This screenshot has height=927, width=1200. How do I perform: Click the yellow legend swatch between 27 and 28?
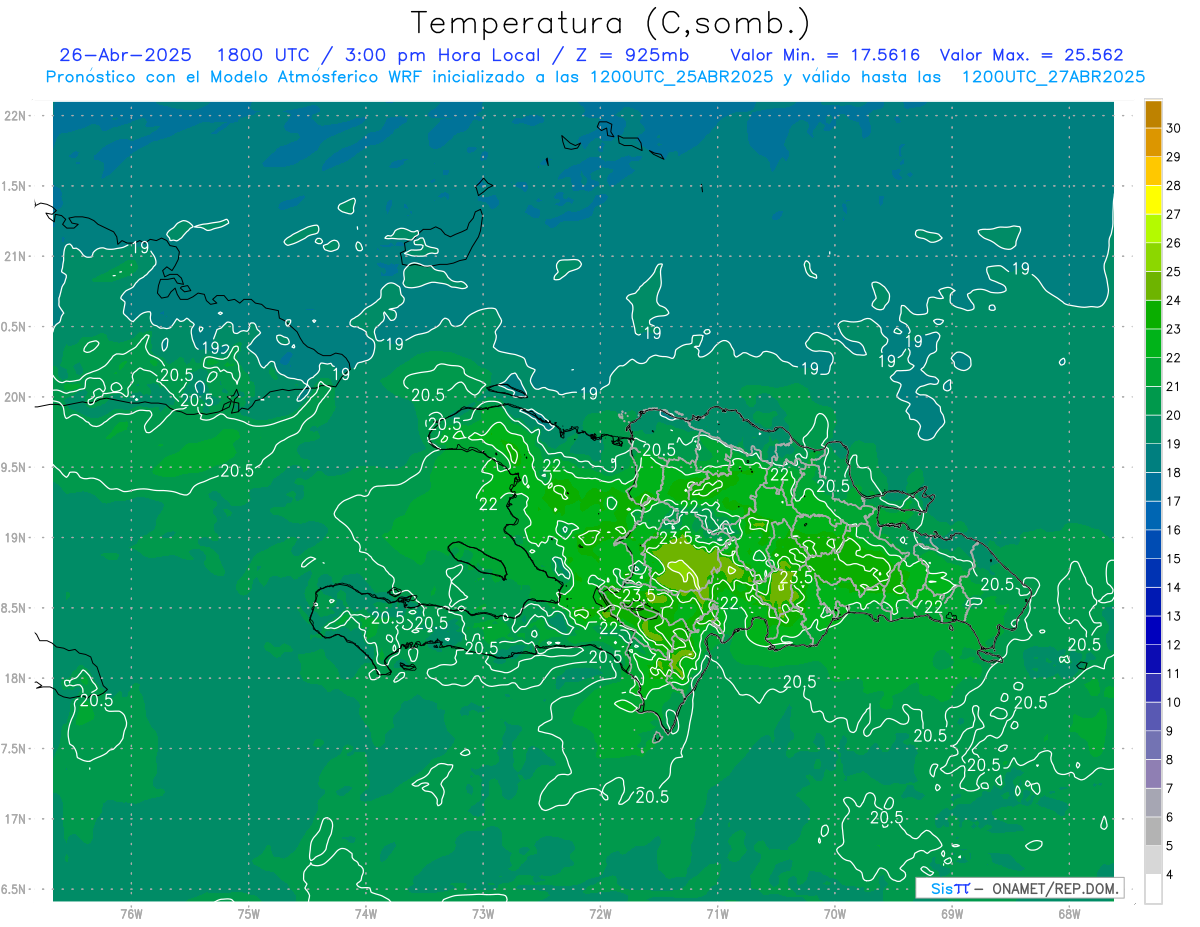tap(1153, 200)
